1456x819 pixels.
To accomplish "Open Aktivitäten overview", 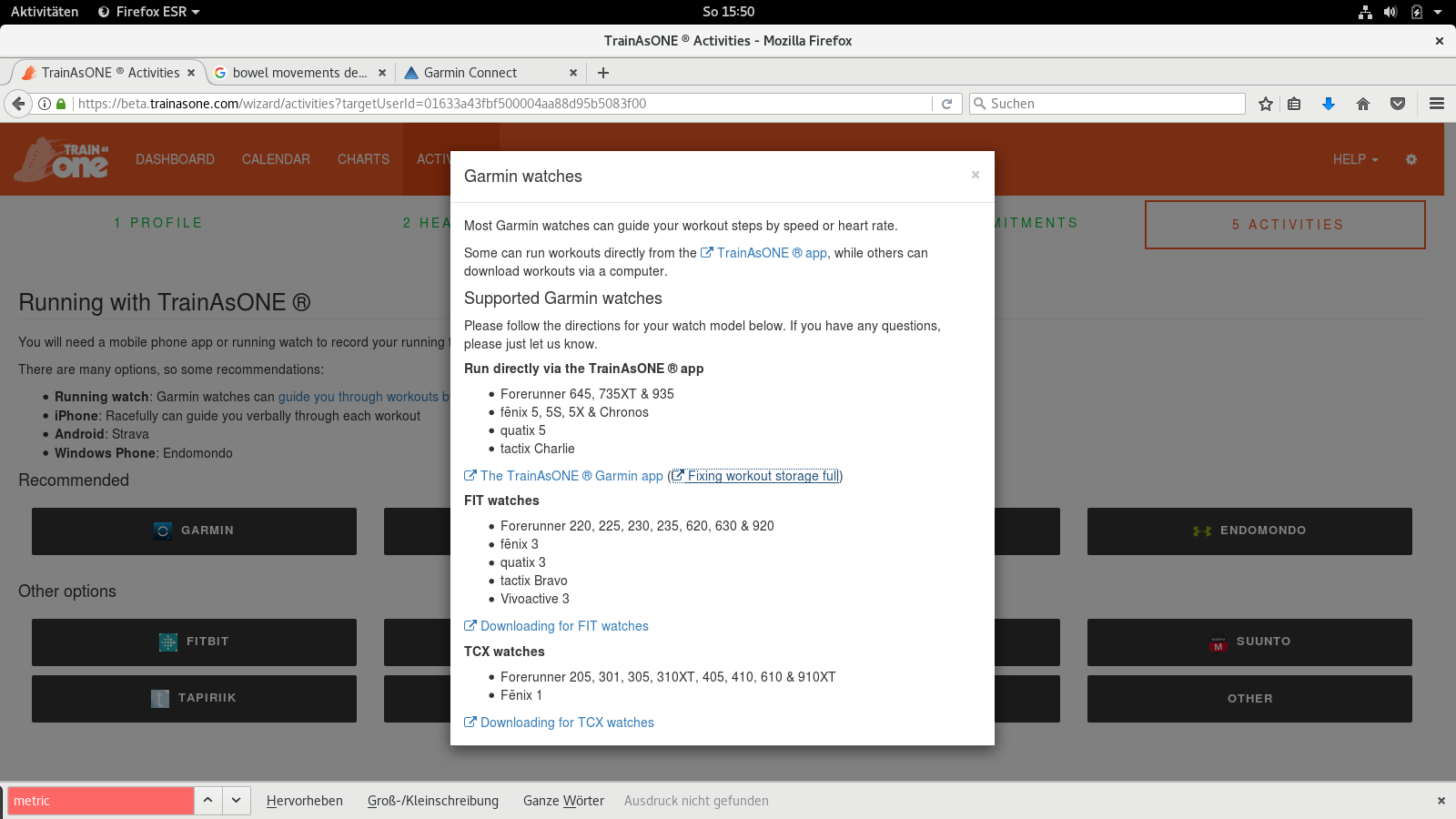I will pyautogui.click(x=45, y=12).
